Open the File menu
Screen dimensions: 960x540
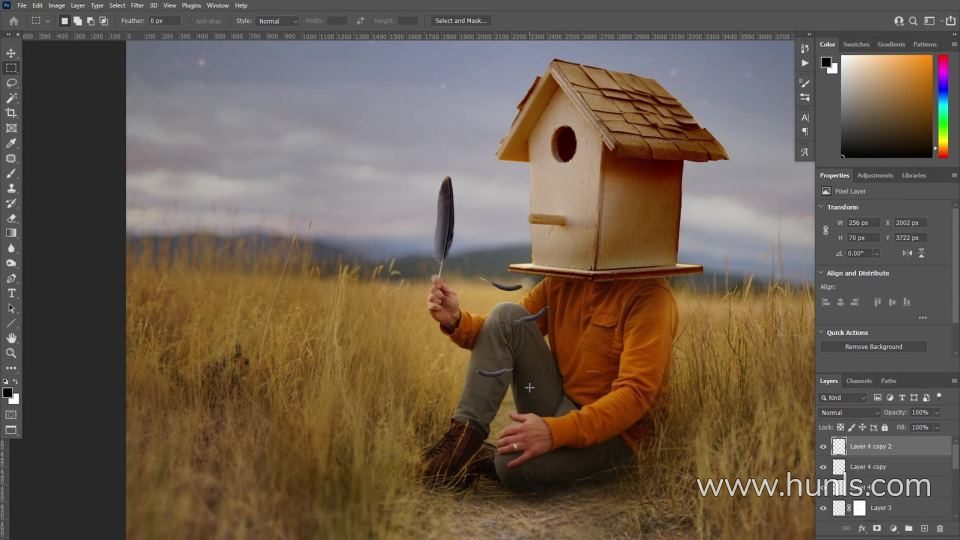coord(21,6)
